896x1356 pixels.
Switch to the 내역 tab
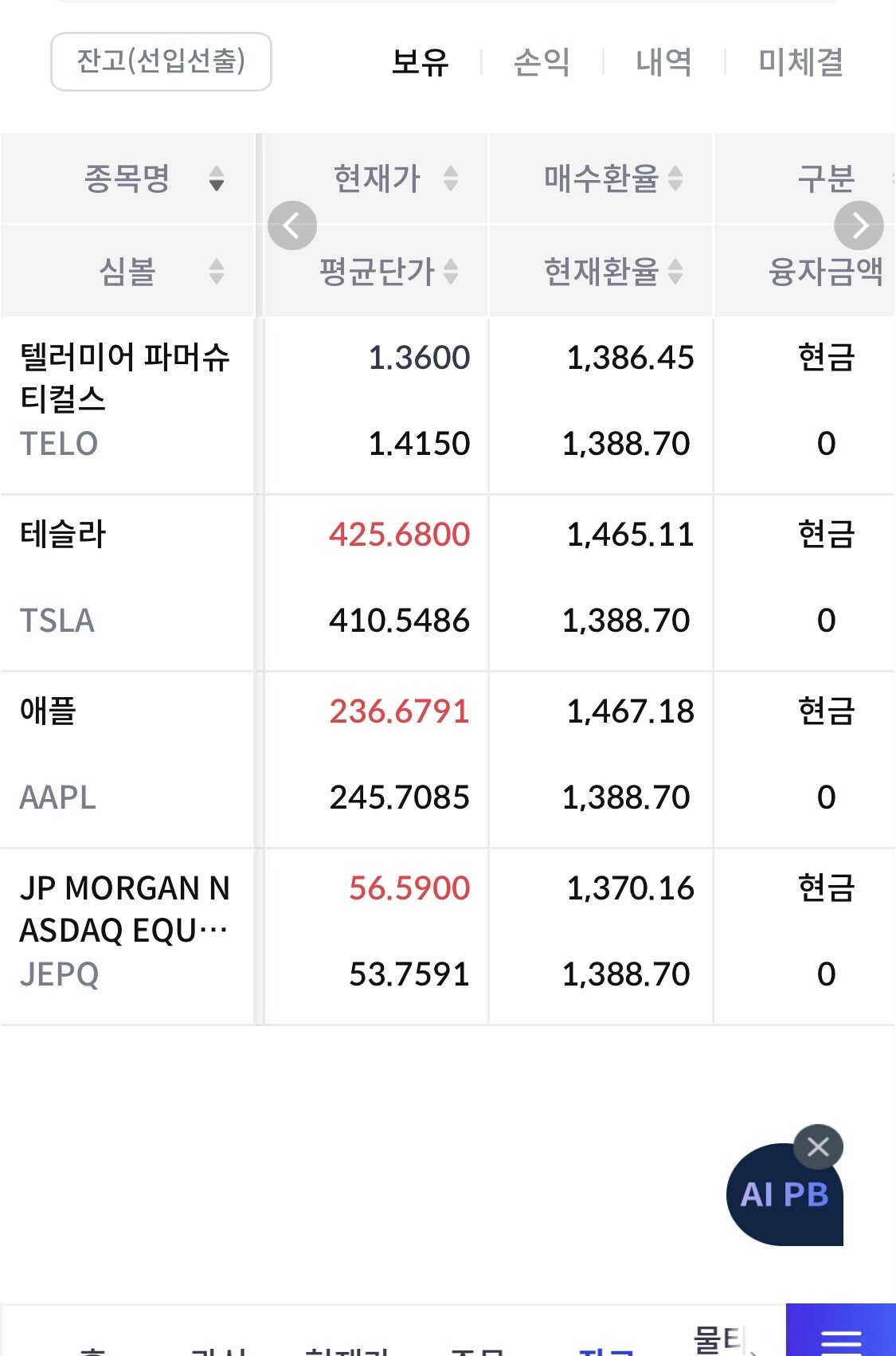coord(663,62)
